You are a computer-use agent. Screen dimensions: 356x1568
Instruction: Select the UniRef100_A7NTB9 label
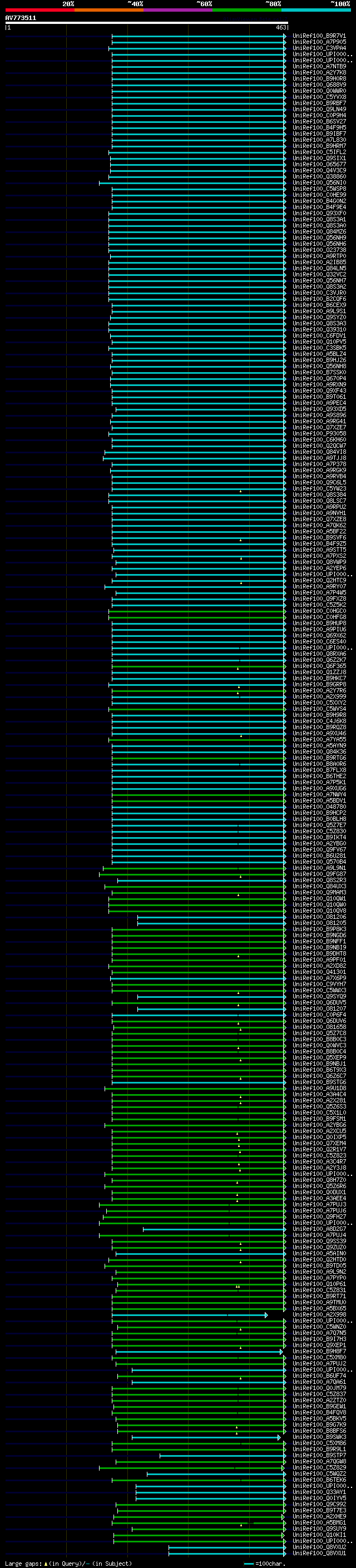click(319, 66)
